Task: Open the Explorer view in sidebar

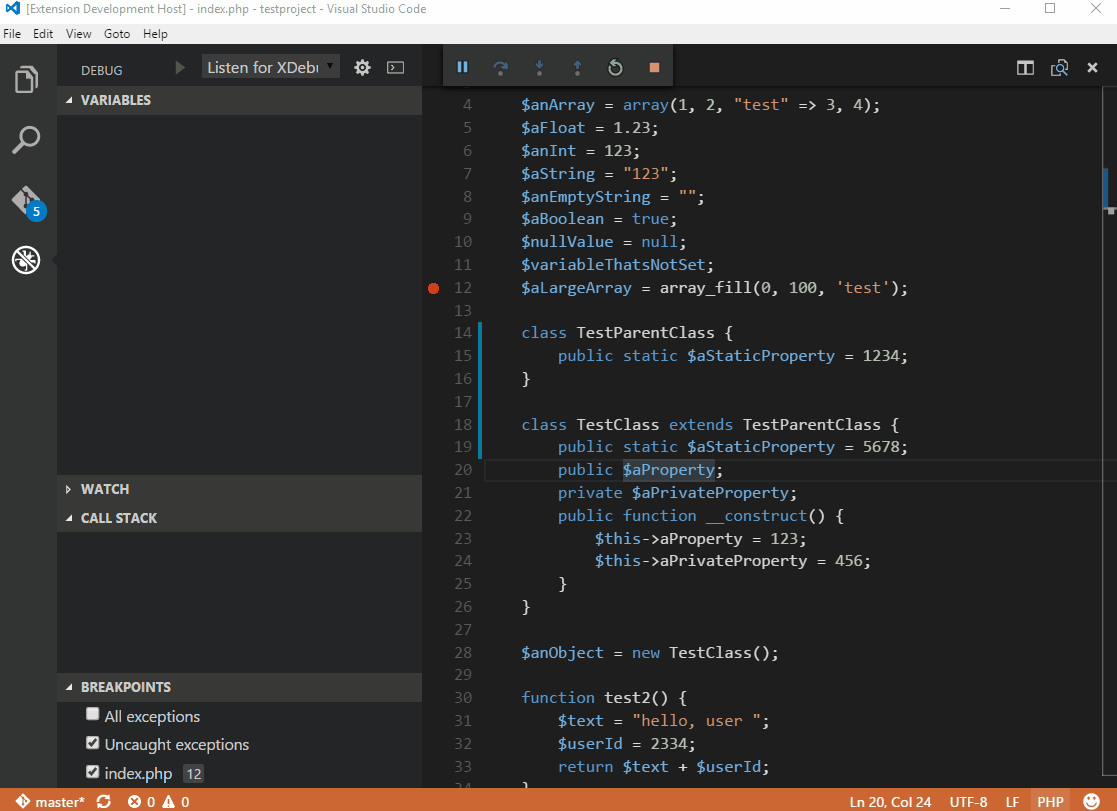Action: [26, 79]
